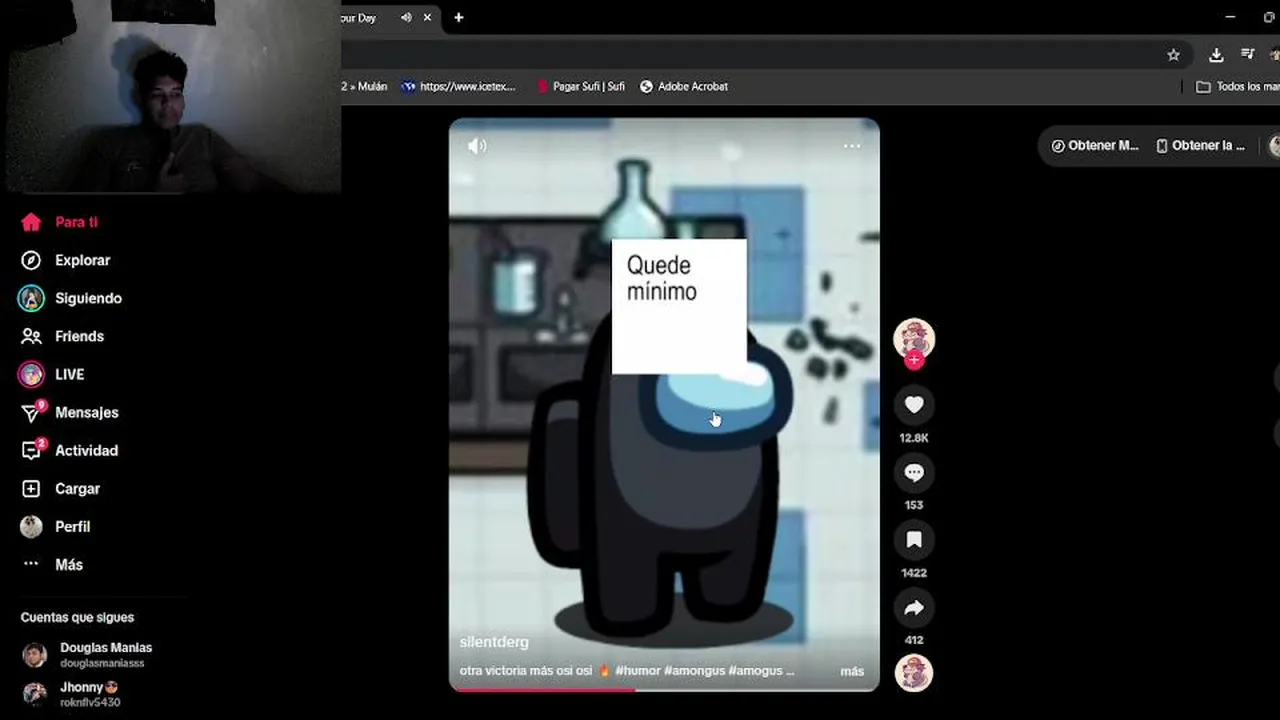Image resolution: width=1280 pixels, height=720 pixels.
Task: Open the sound disc avatar below share
Action: click(x=914, y=673)
